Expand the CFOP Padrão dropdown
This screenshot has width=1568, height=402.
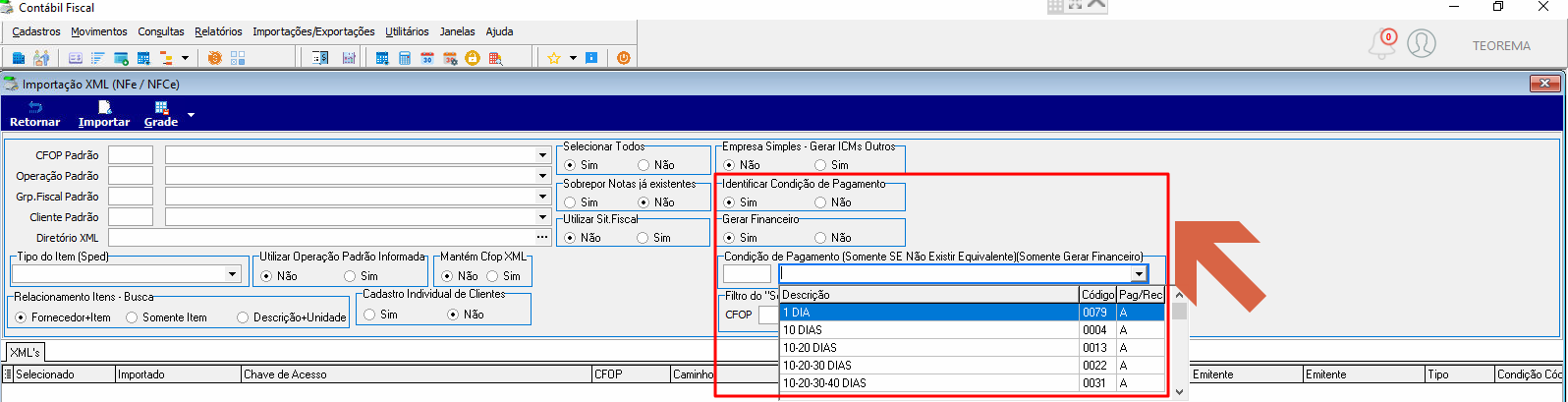point(543,155)
